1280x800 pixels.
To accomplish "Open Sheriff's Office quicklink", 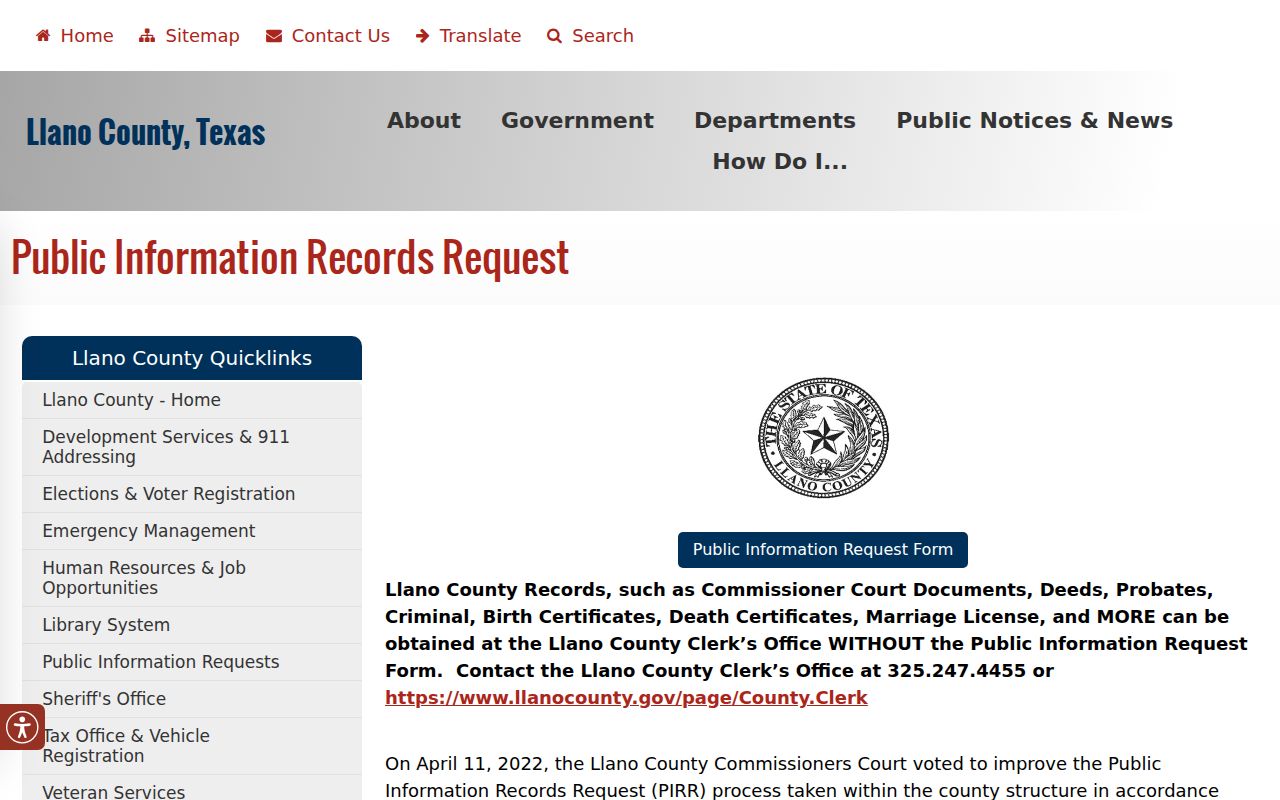I will pos(192,699).
